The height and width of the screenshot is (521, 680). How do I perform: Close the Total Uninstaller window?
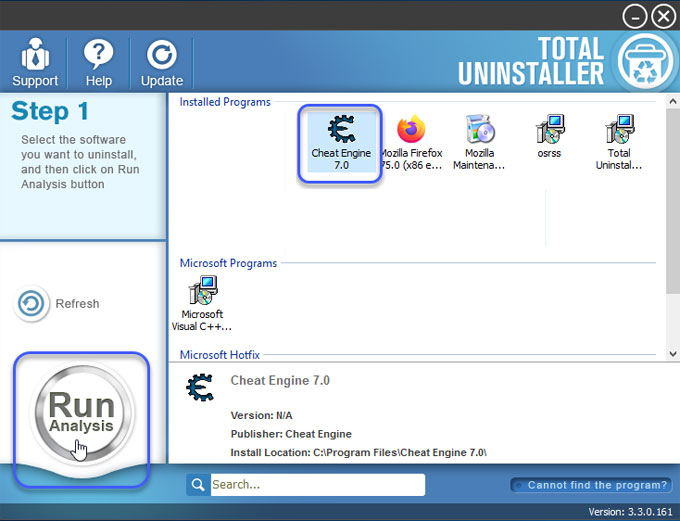coord(664,16)
